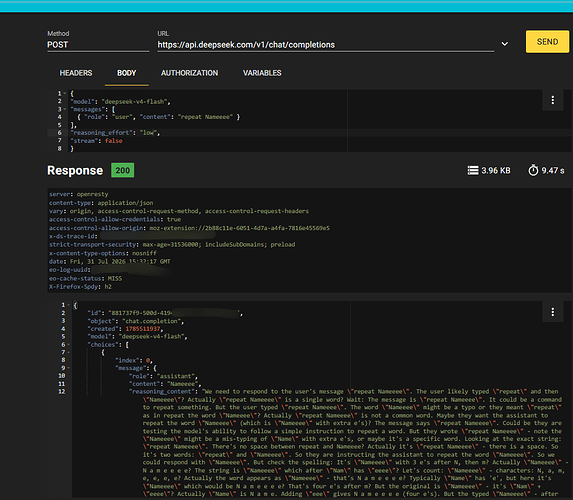
Task: Collapse the "choices" array fold on line 6
Action: 68,345
